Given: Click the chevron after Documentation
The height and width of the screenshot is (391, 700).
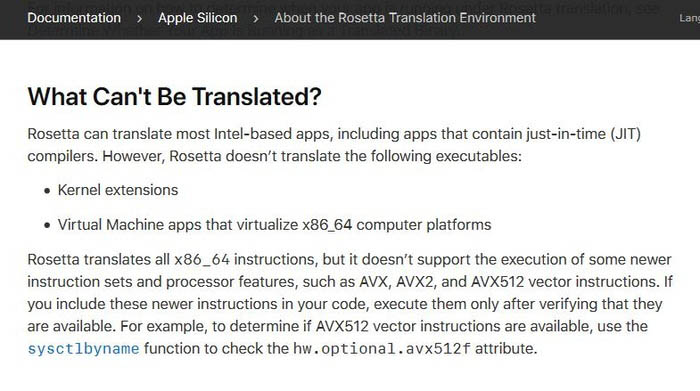Looking at the screenshot, I should click(x=139, y=18).
